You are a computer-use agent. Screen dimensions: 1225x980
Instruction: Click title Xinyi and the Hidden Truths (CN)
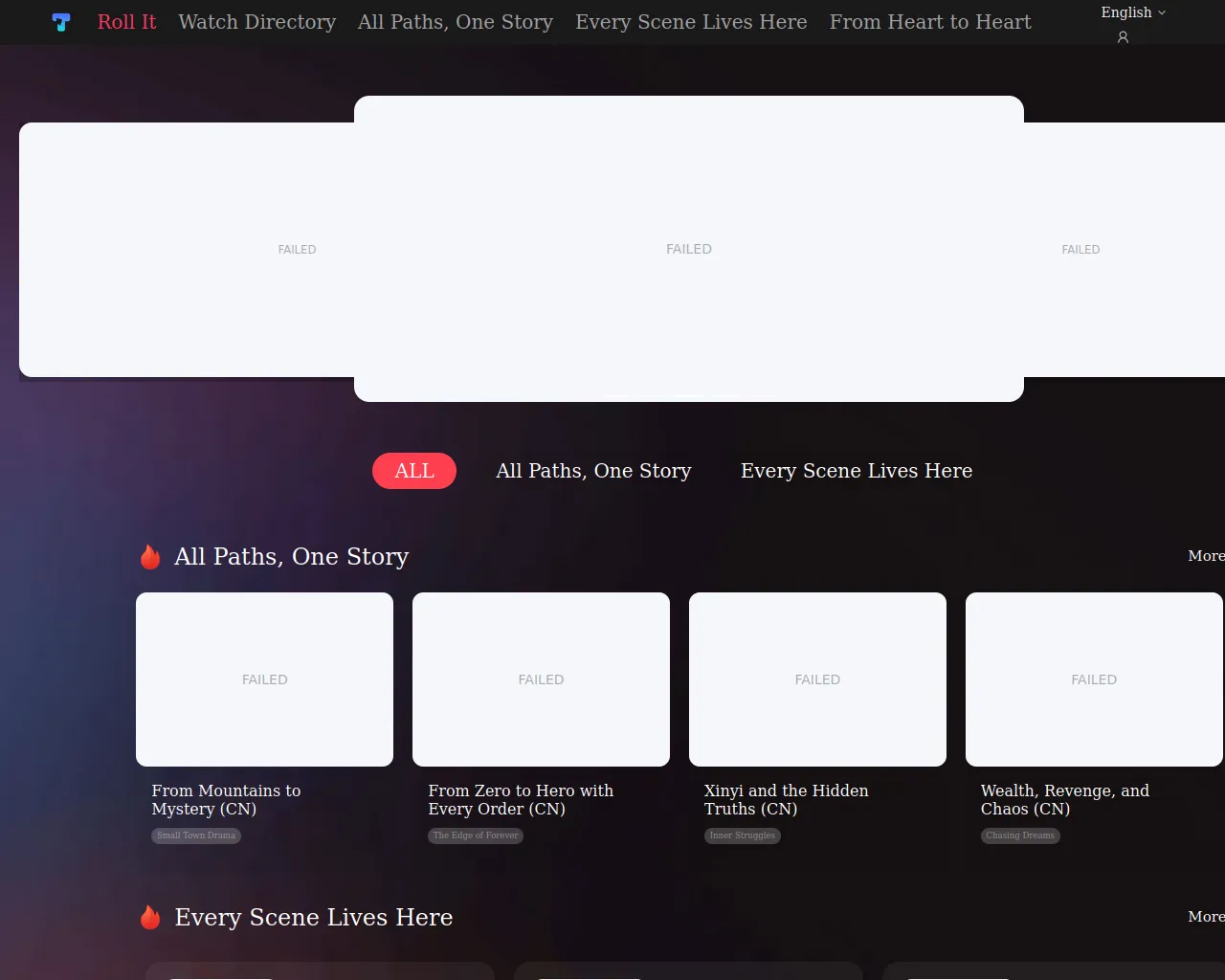[787, 800]
